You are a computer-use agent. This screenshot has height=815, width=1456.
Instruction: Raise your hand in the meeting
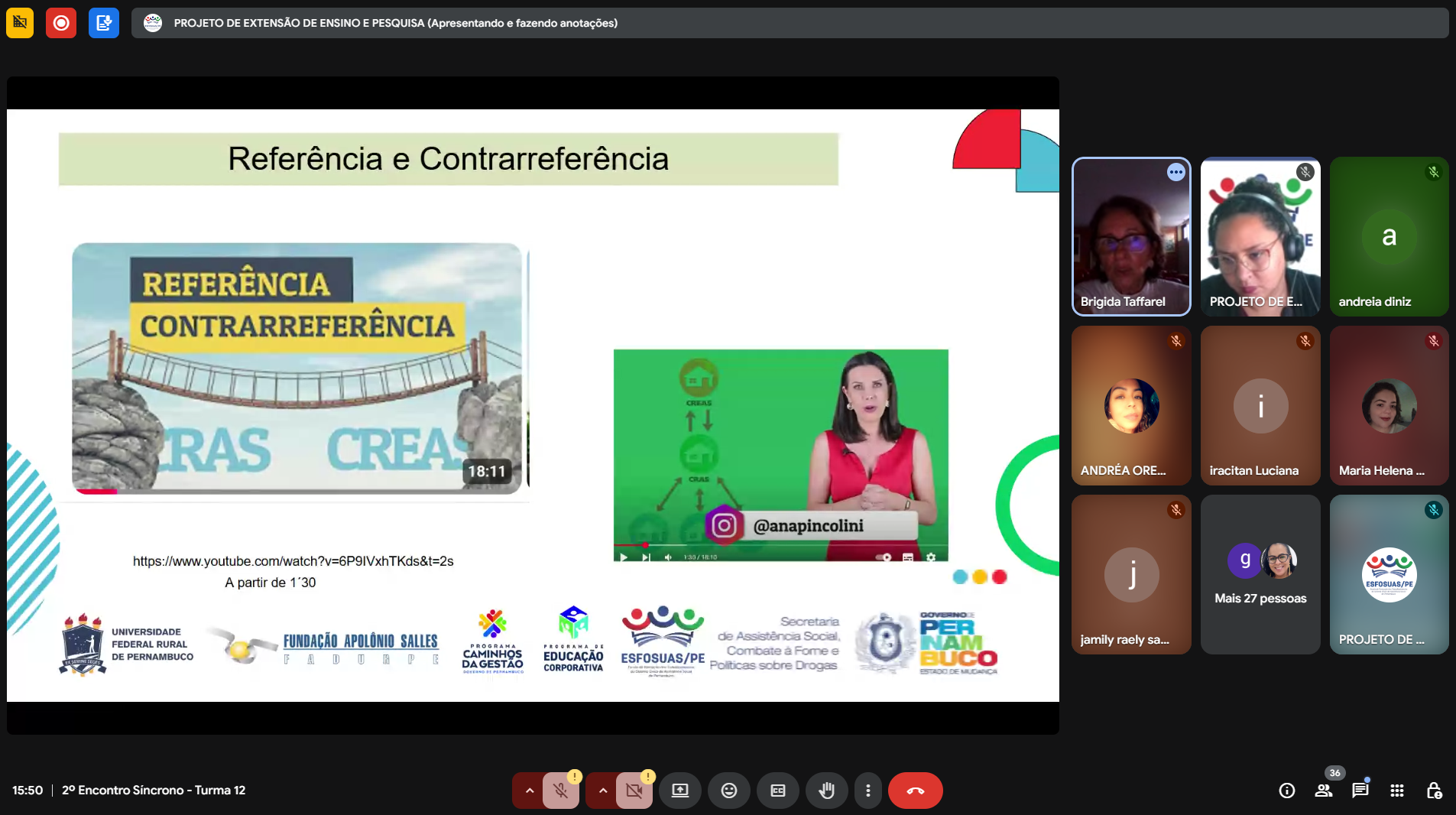click(x=826, y=791)
